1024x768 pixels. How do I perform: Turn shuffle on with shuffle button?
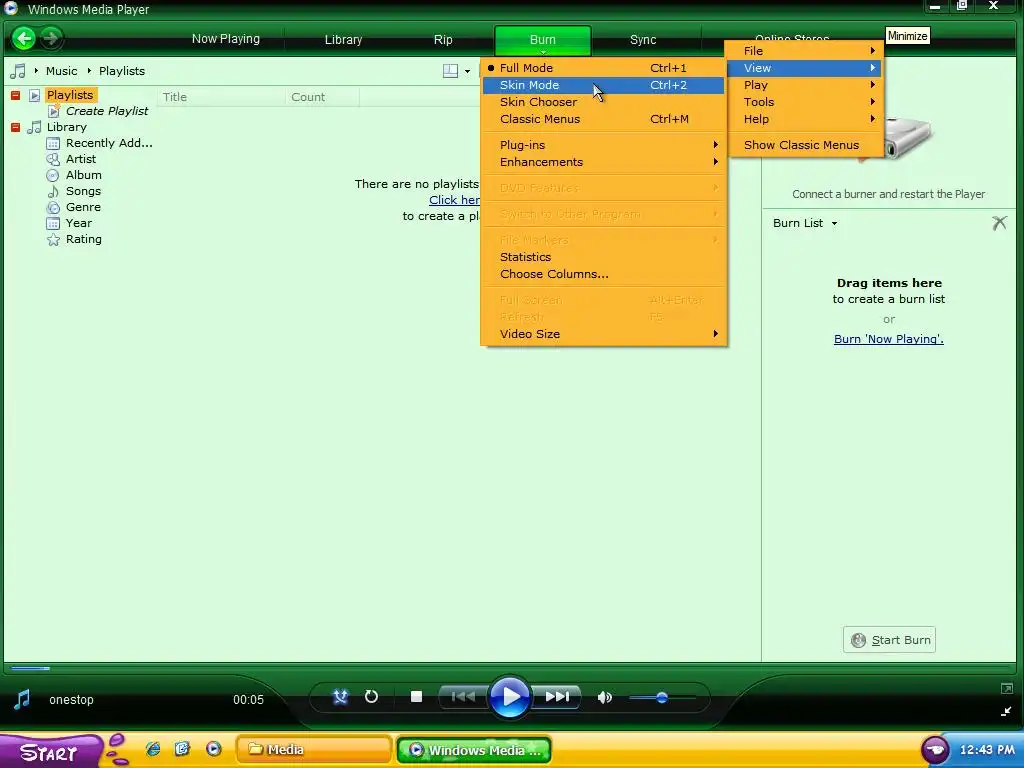click(x=340, y=697)
